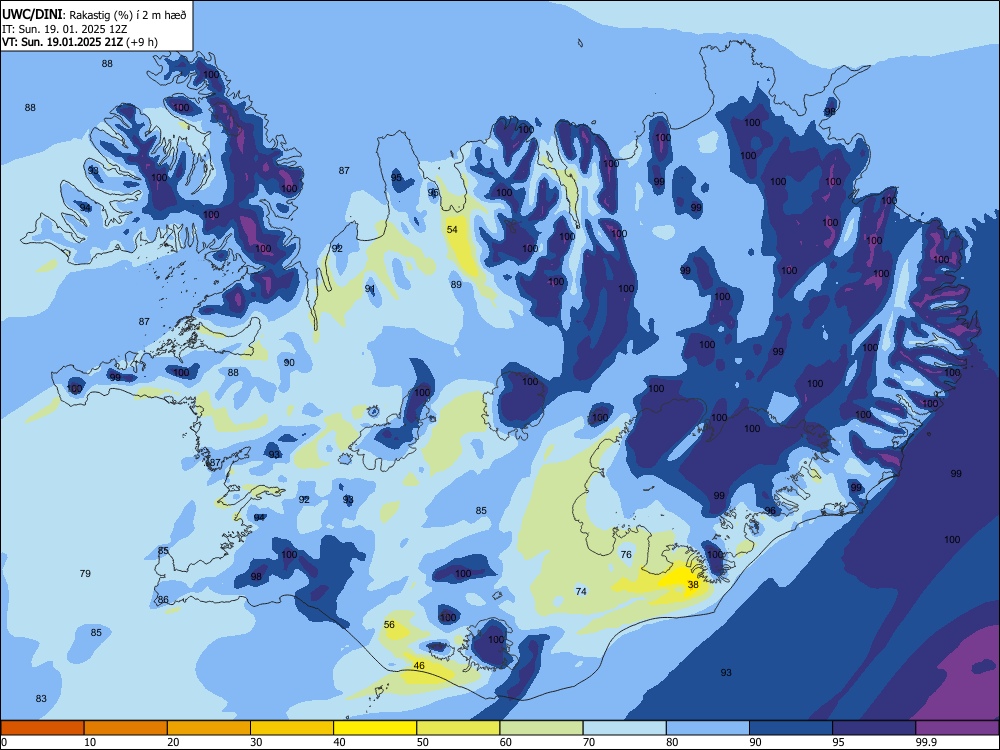
Task: Click the humidity value 56 on the map
Action: pyautogui.click(x=390, y=625)
